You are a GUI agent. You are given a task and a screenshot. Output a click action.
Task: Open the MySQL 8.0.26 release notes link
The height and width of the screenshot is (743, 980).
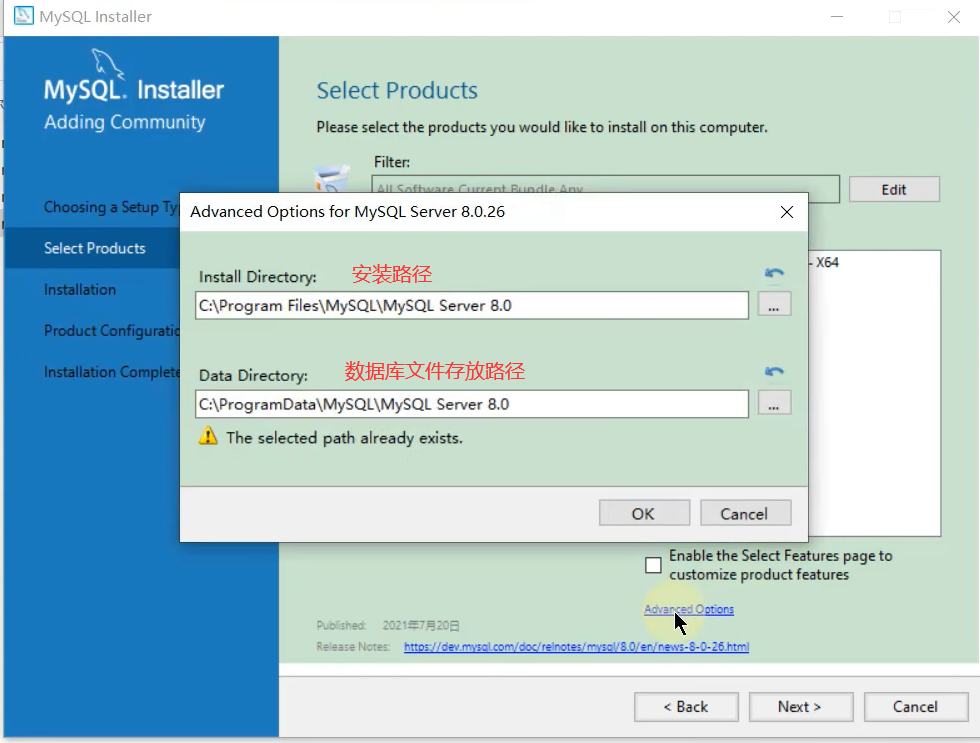click(x=576, y=647)
